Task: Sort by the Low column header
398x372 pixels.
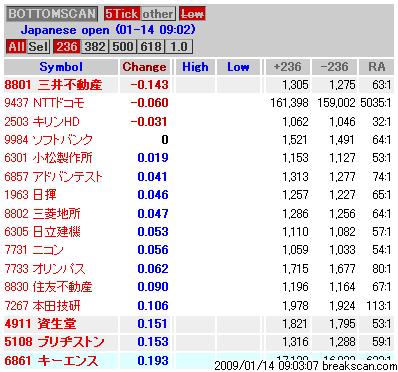Action: click(x=238, y=67)
